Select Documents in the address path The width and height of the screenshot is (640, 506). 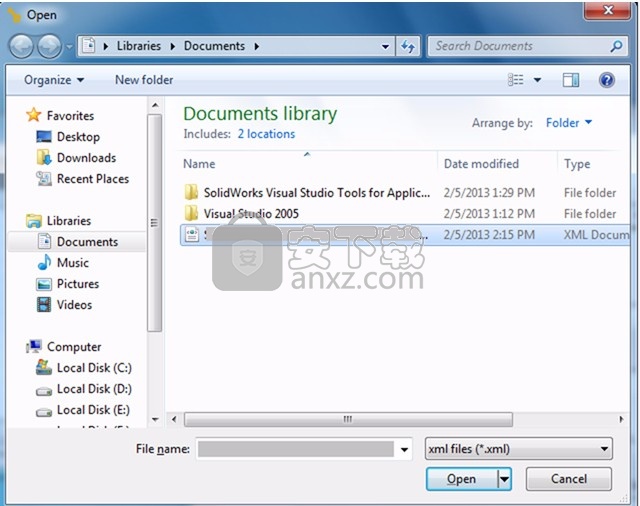tap(214, 46)
